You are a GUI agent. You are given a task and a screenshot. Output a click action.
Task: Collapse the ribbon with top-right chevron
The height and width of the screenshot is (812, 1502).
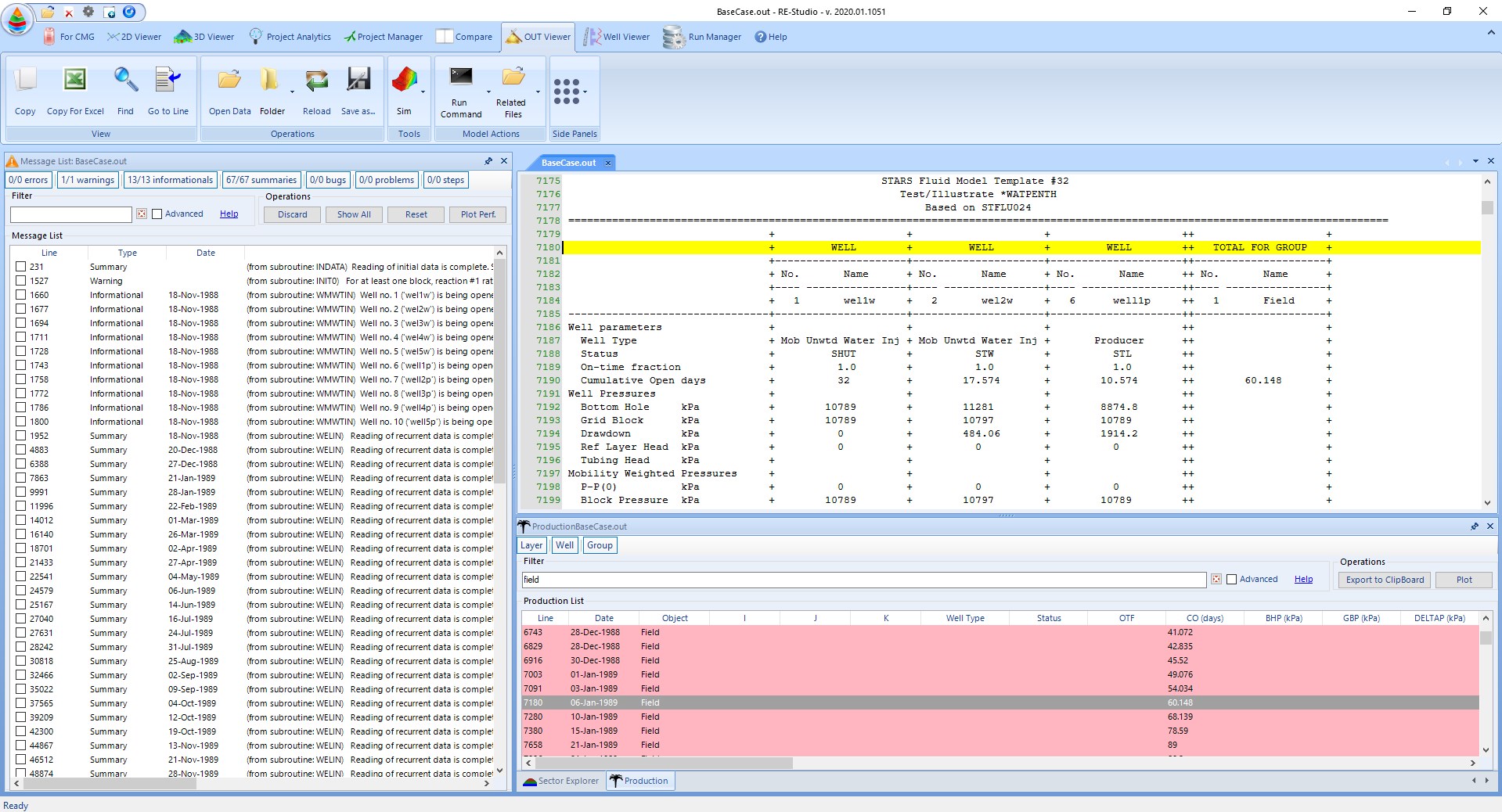1490,33
